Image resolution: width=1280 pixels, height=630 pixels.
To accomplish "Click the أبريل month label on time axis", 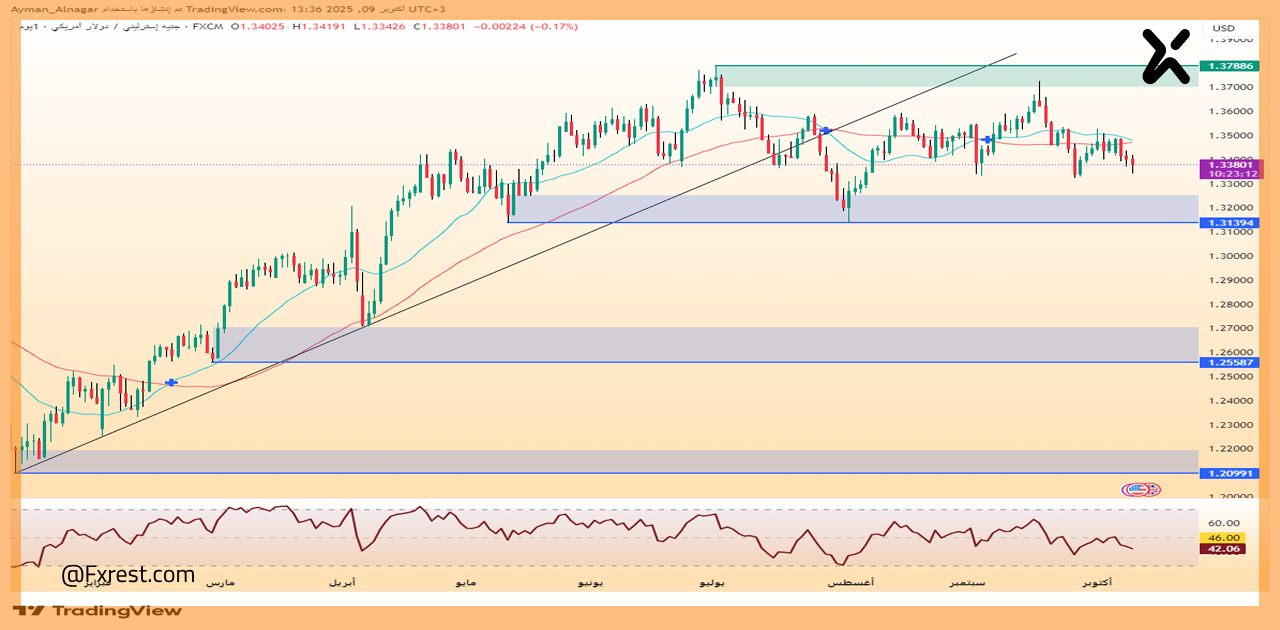I will 342,581.
